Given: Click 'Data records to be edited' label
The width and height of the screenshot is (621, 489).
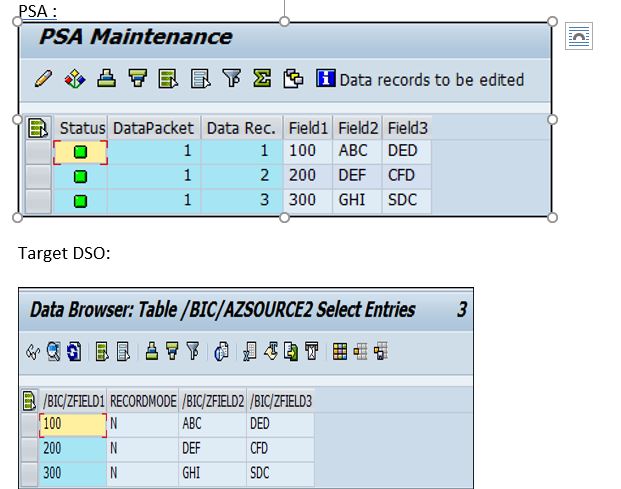Looking at the screenshot, I should pos(432,80).
